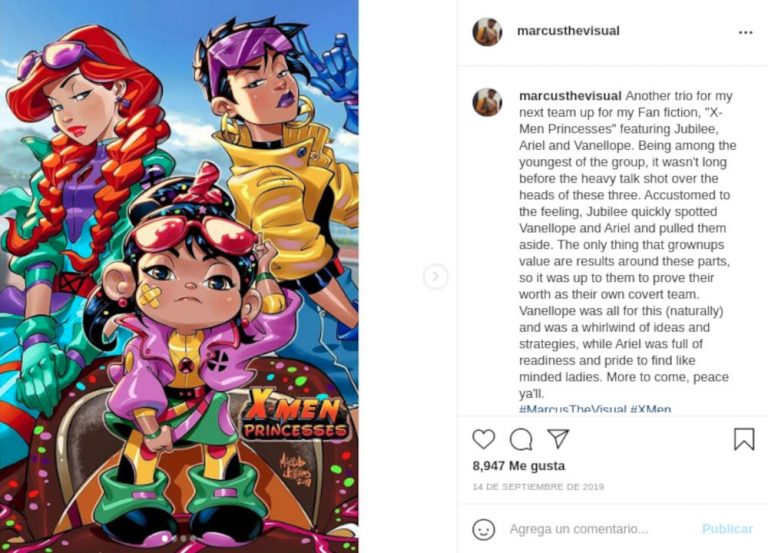The height and width of the screenshot is (553, 768).
Task: Open the three-dot more options menu
Action: pyautogui.click(x=745, y=32)
